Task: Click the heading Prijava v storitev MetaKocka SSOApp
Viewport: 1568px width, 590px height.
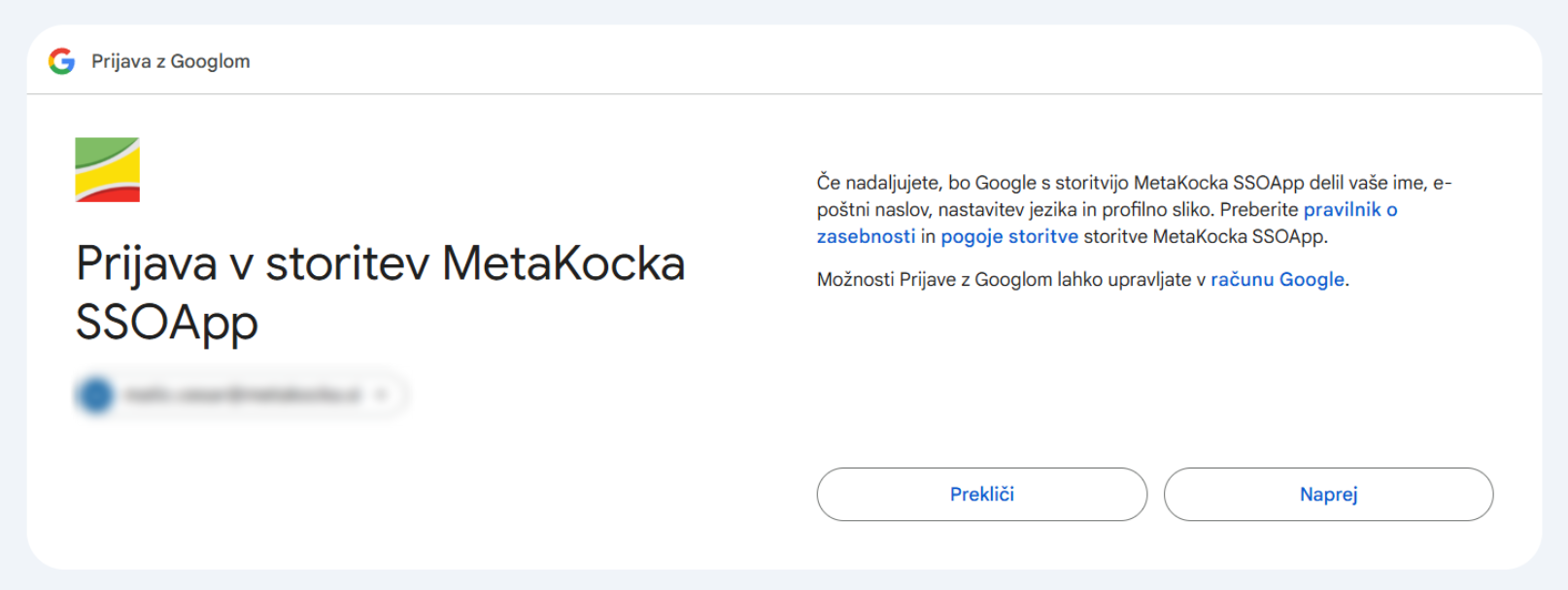Action: pyautogui.click(x=381, y=293)
